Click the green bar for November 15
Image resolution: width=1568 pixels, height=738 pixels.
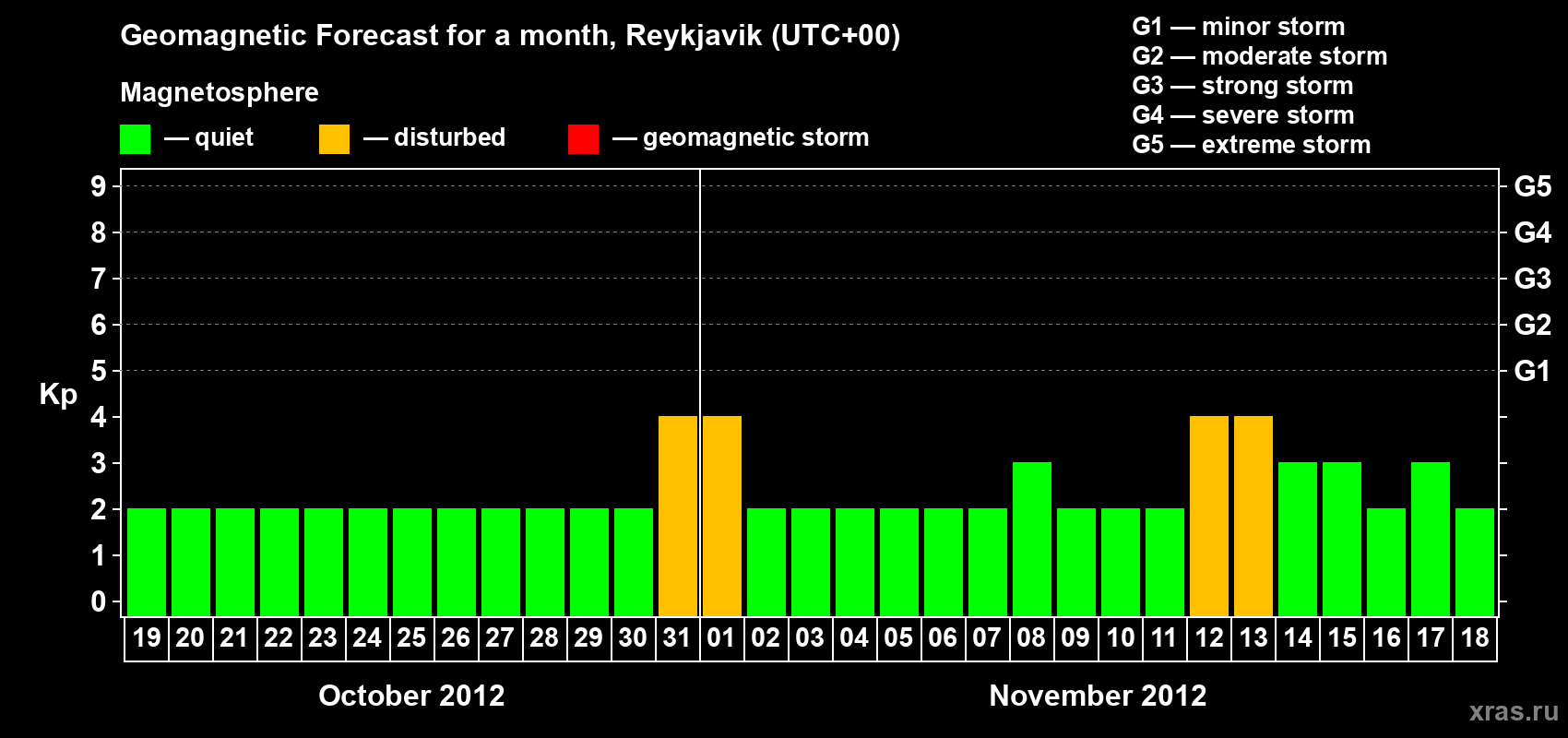click(1342, 539)
